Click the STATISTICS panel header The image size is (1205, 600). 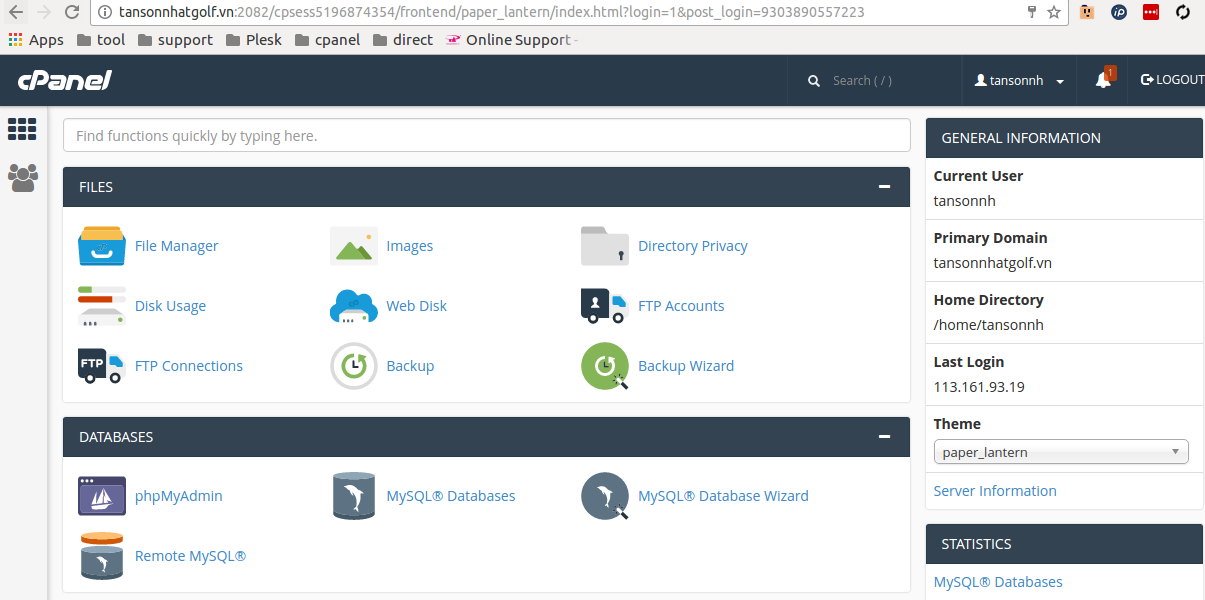(1064, 544)
